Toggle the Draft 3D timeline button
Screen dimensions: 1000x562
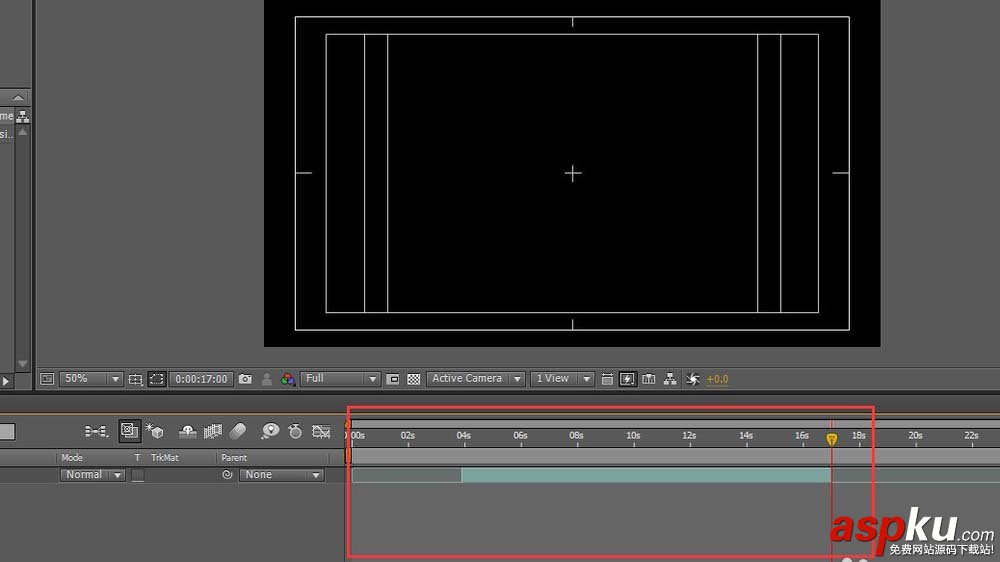[129, 431]
